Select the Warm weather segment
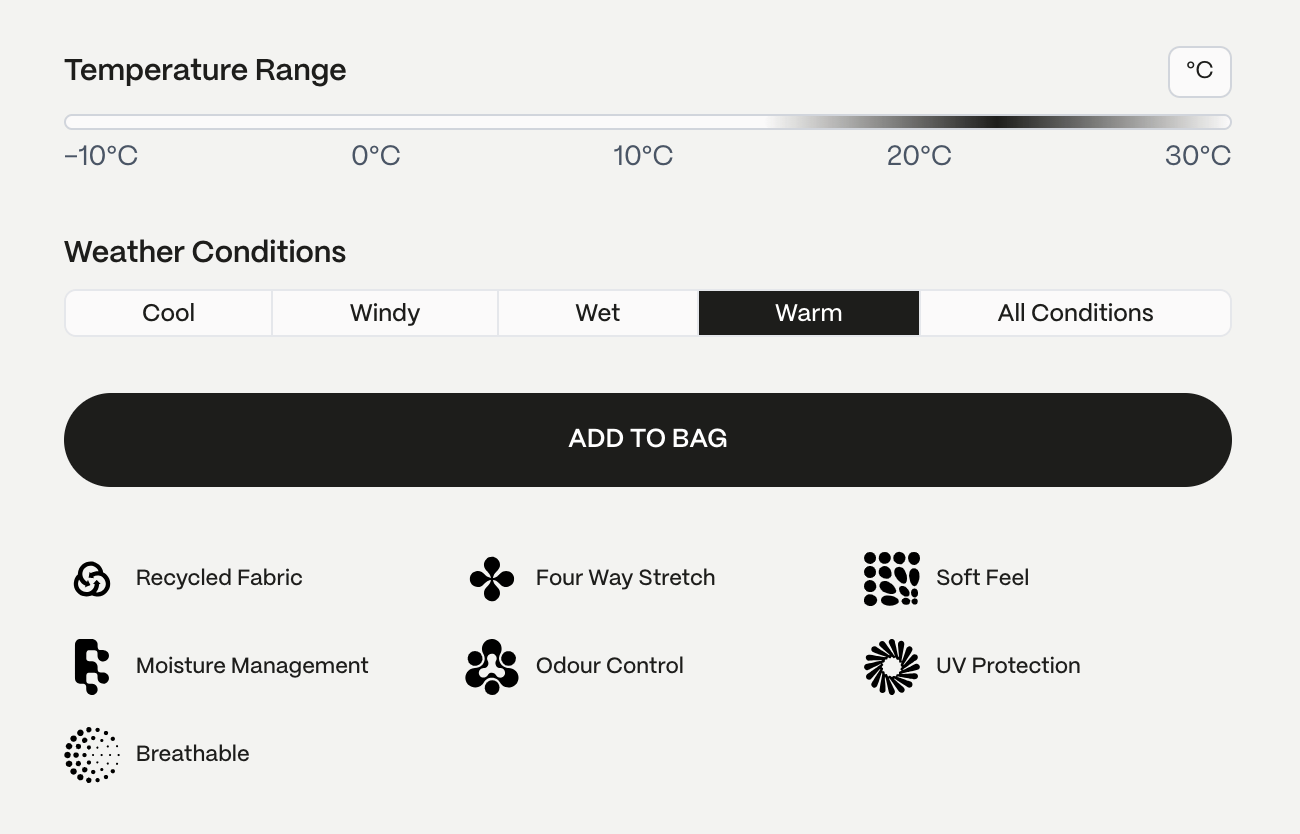 click(809, 313)
